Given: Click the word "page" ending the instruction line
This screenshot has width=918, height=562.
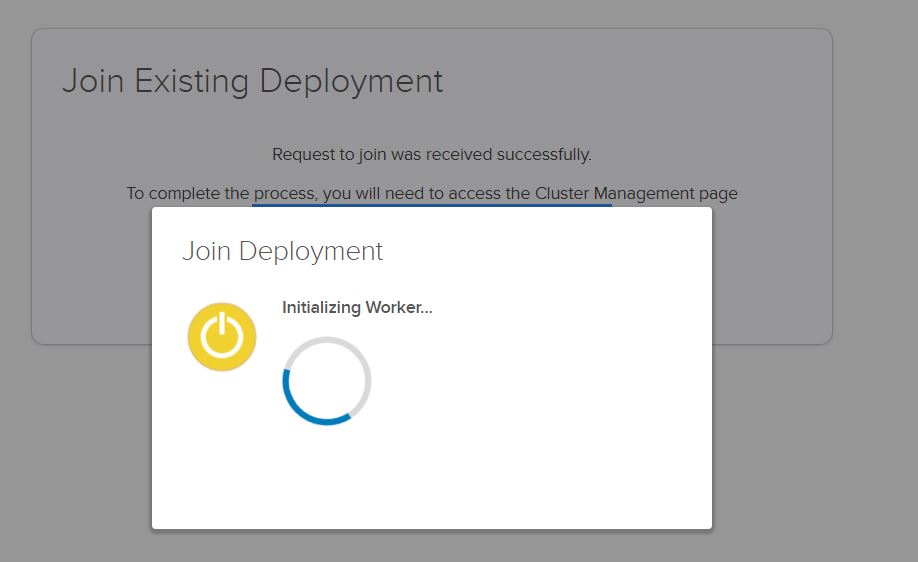Looking at the screenshot, I should point(718,193).
